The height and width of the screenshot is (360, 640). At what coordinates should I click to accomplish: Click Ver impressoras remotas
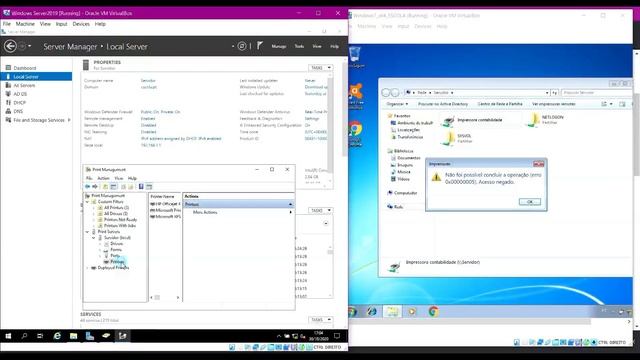click(553, 104)
